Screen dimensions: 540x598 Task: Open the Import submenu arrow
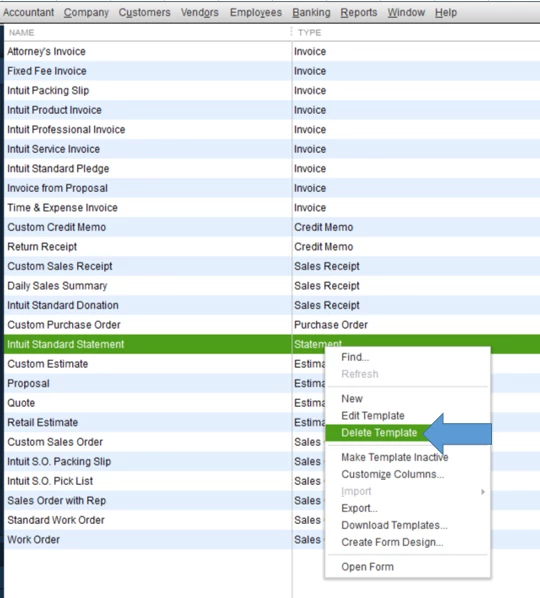[x=483, y=492]
